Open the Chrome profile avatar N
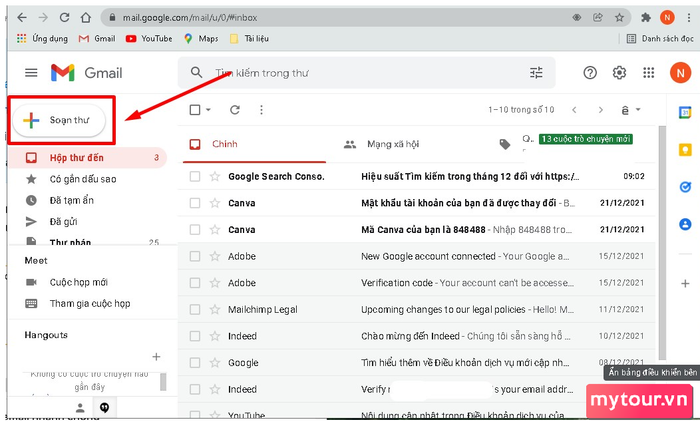The width and height of the screenshot is (700, 428). [x=667, y=17]
